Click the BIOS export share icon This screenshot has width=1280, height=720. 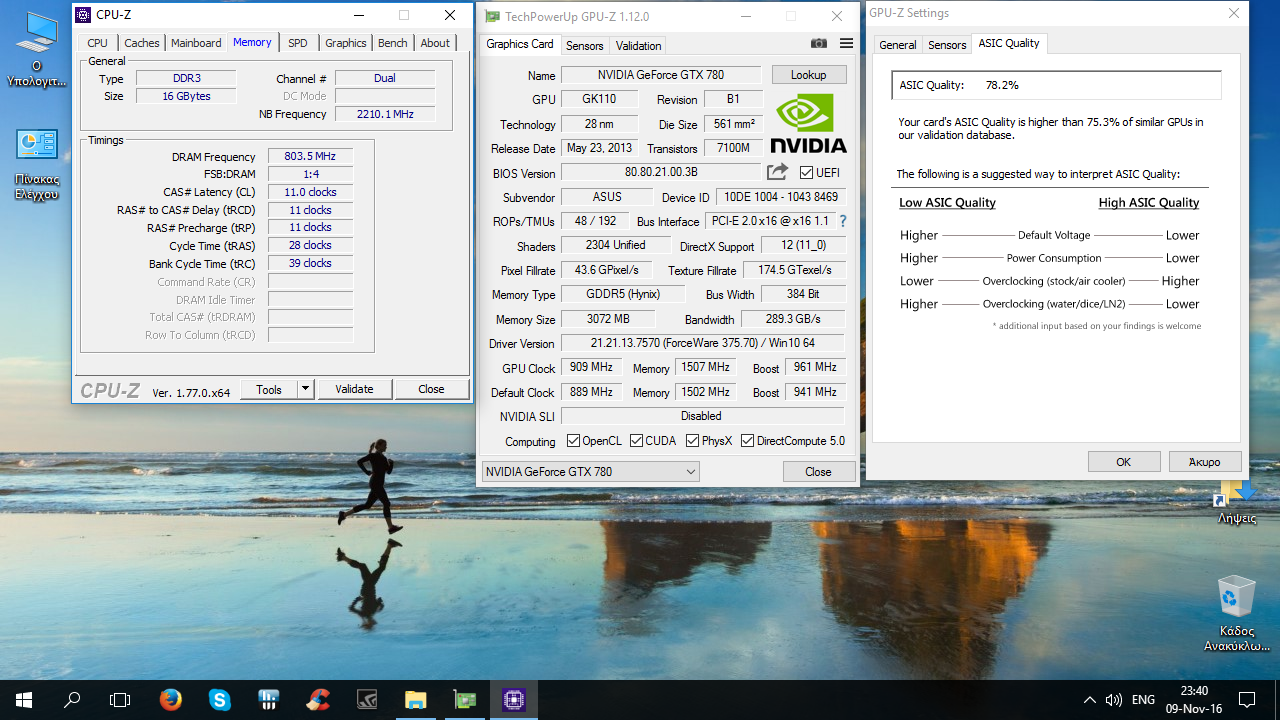[x=777, y=173]
